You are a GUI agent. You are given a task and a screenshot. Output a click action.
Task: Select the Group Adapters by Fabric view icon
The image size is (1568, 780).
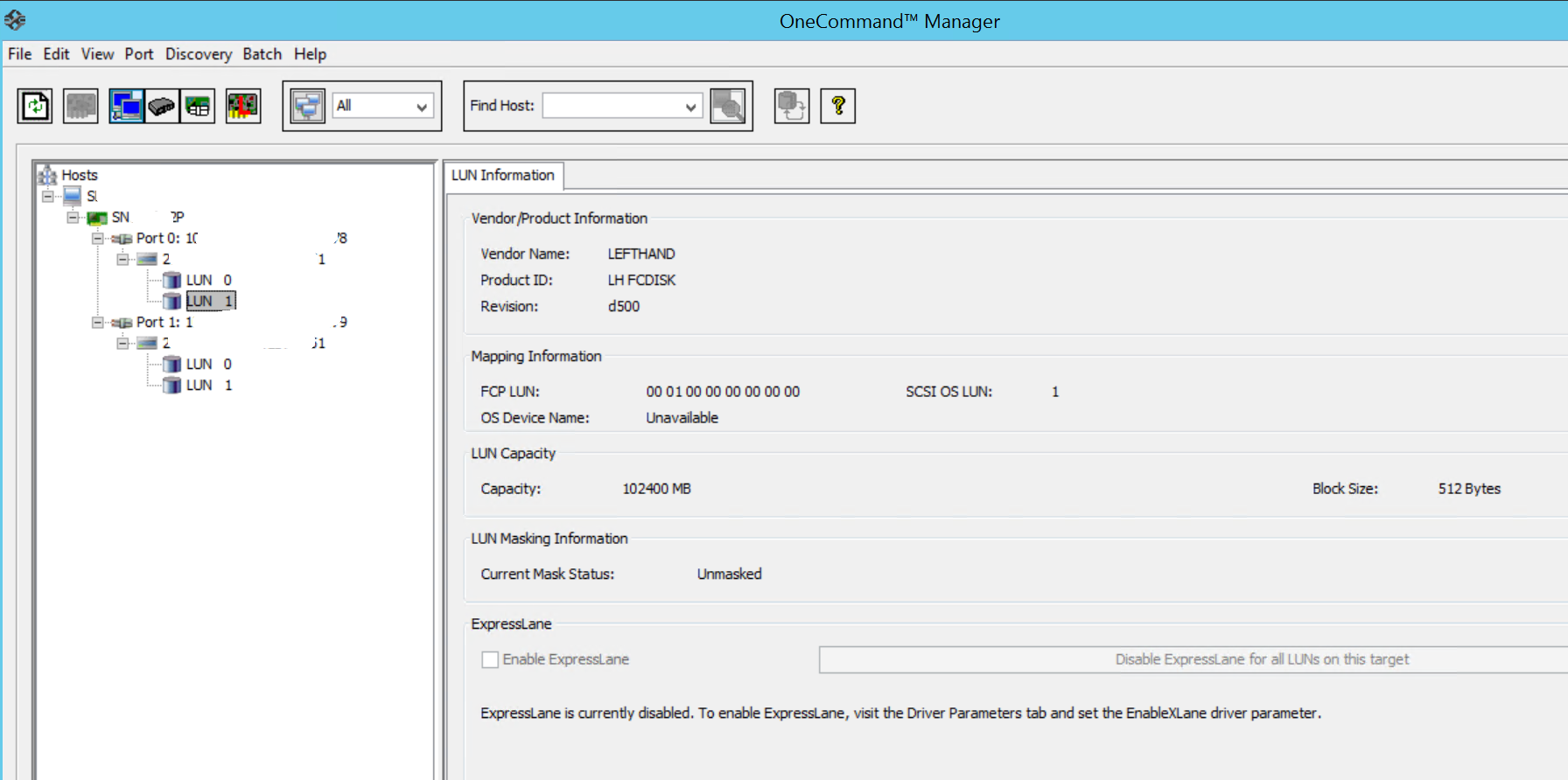(162, 107)
